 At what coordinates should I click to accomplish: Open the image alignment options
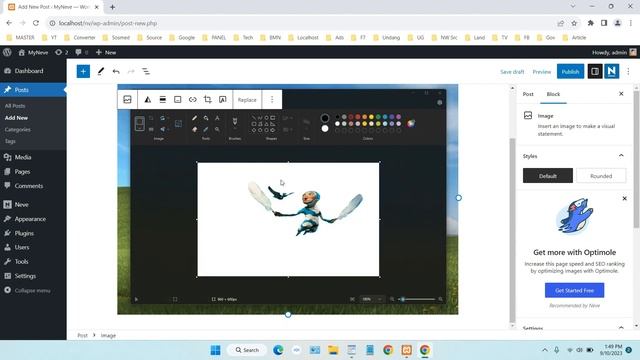coord(162,100)
